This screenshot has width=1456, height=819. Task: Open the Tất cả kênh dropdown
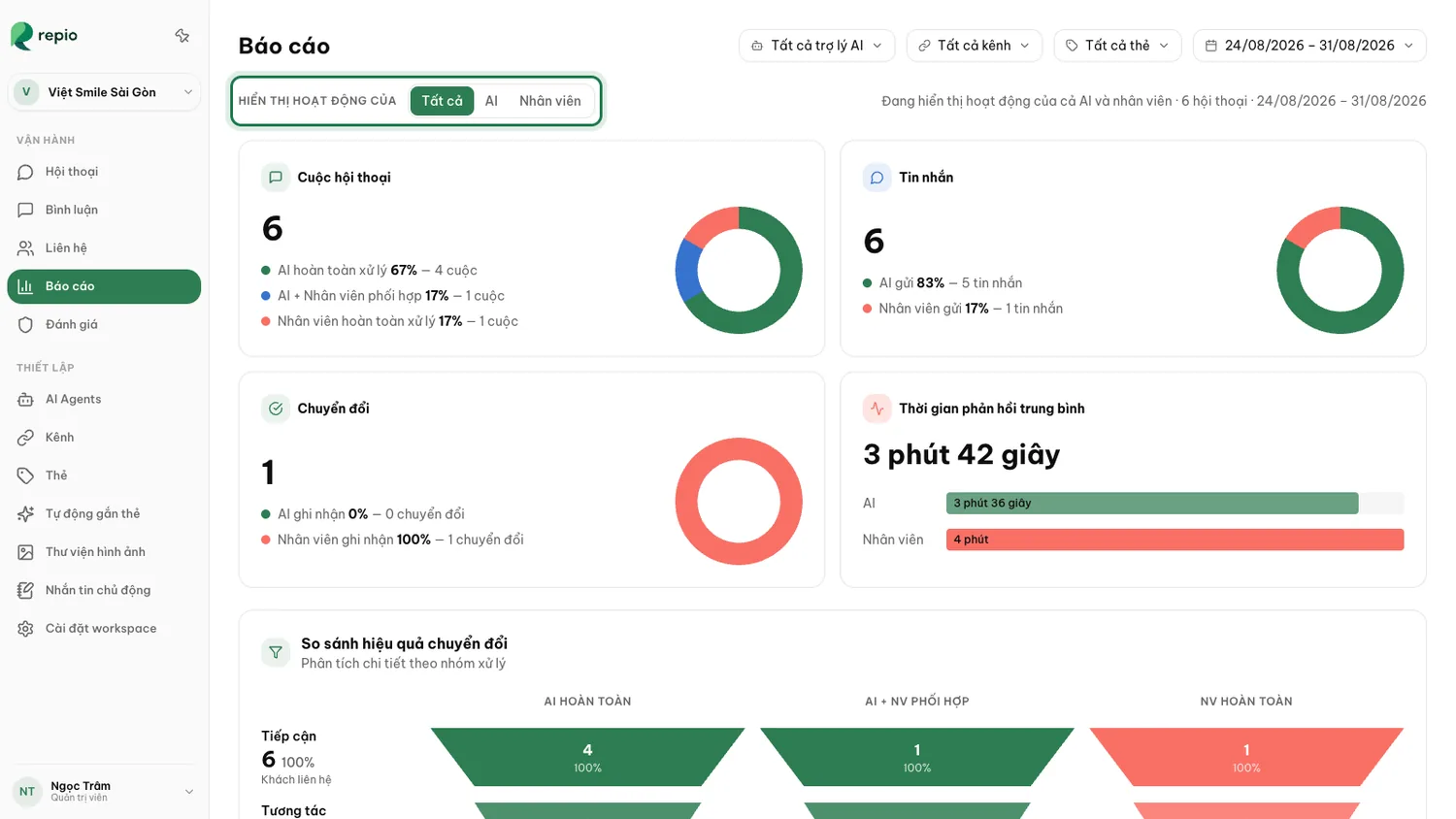click(974, 46)
